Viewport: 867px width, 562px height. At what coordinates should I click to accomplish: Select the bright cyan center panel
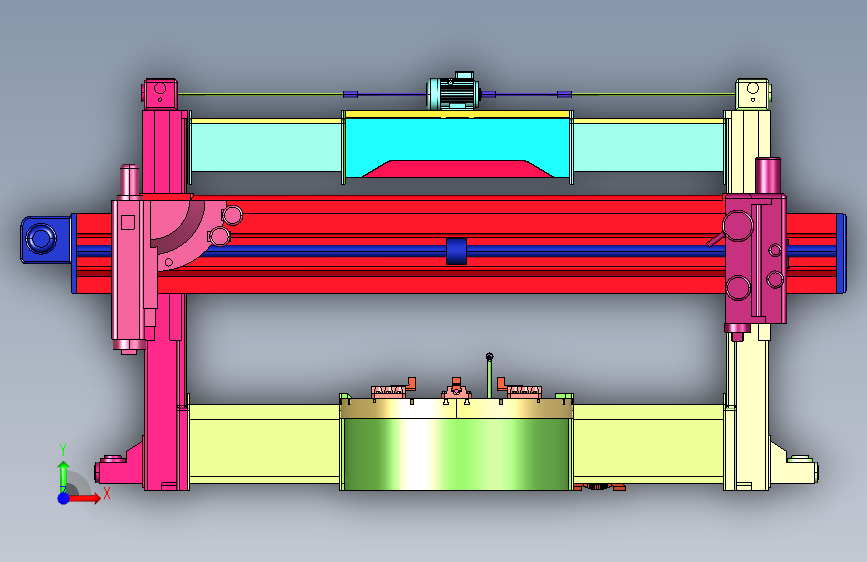[x=457, y=140]
